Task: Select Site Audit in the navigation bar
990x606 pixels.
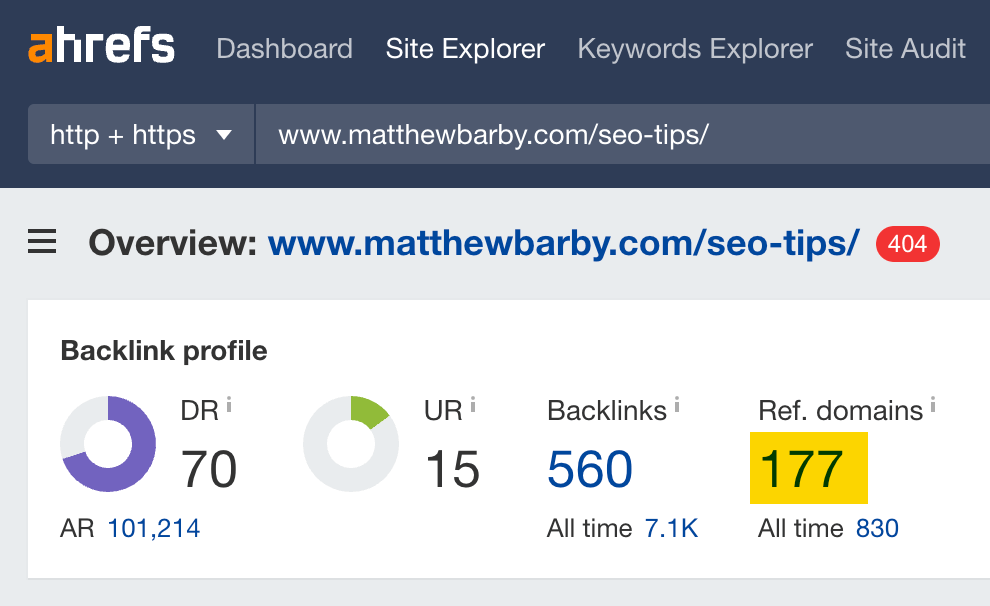Action: [905, 48]
